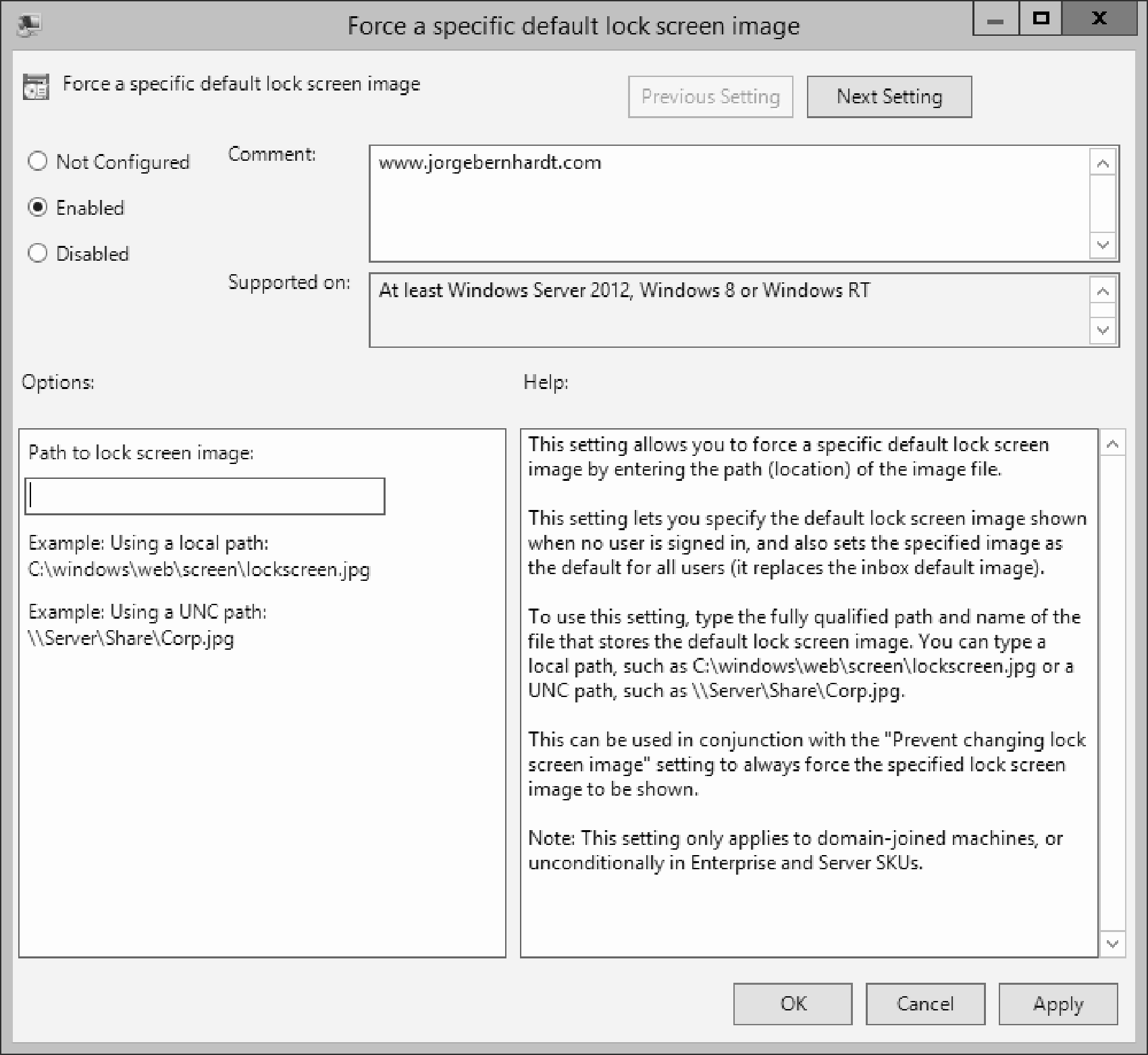Confirm changes with the OK button
The width and height of the screenshot is (1148, 1055).
pos(792,1004)
